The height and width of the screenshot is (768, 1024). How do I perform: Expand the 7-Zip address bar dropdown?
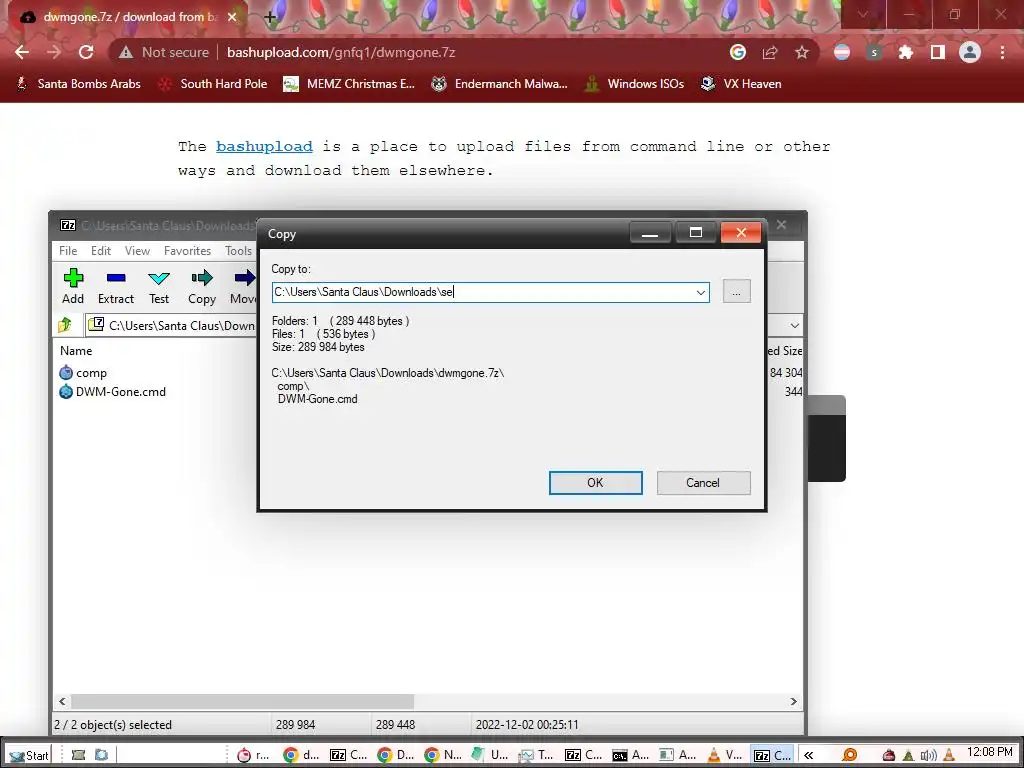pos(794,325)
